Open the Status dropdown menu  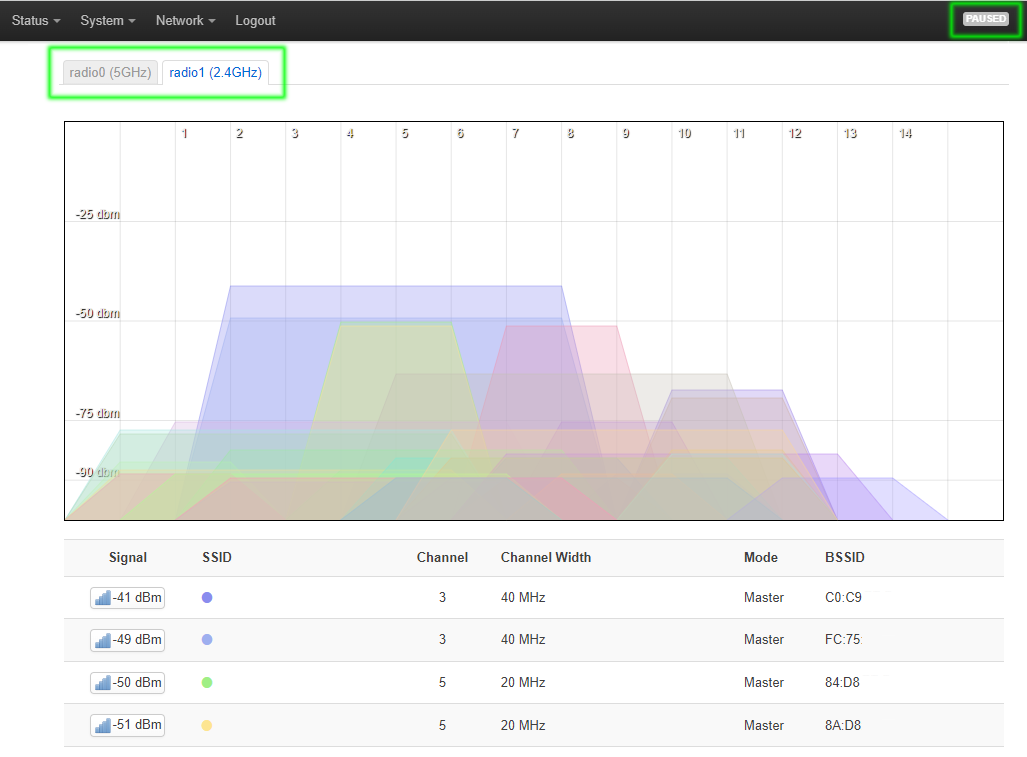coord(36,20)
